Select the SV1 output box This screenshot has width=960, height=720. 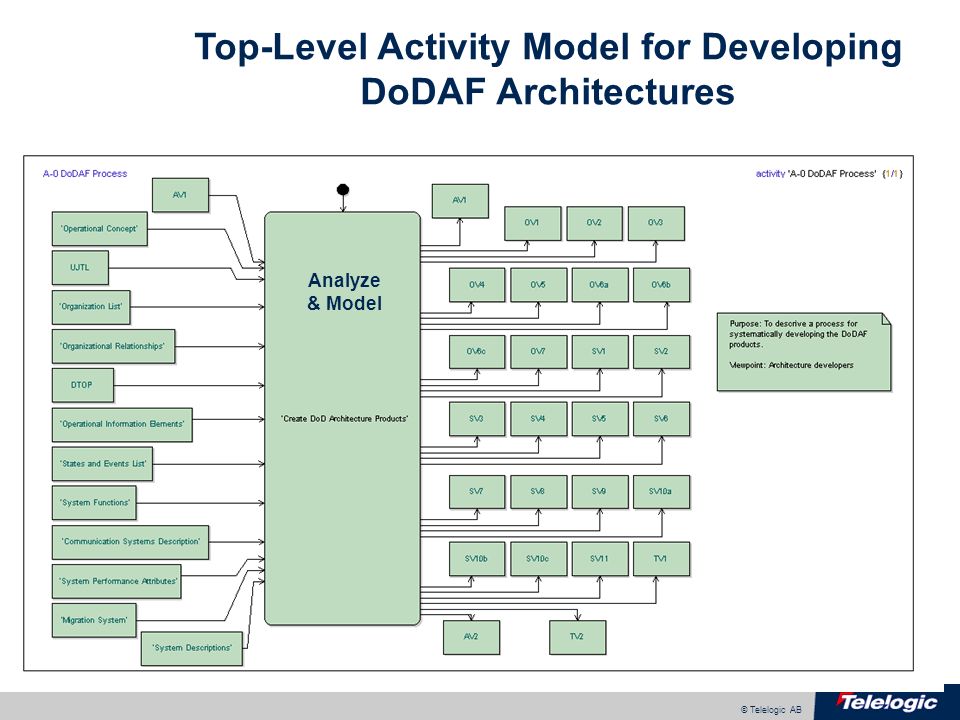pyautogui.click(x=599, y=351)
